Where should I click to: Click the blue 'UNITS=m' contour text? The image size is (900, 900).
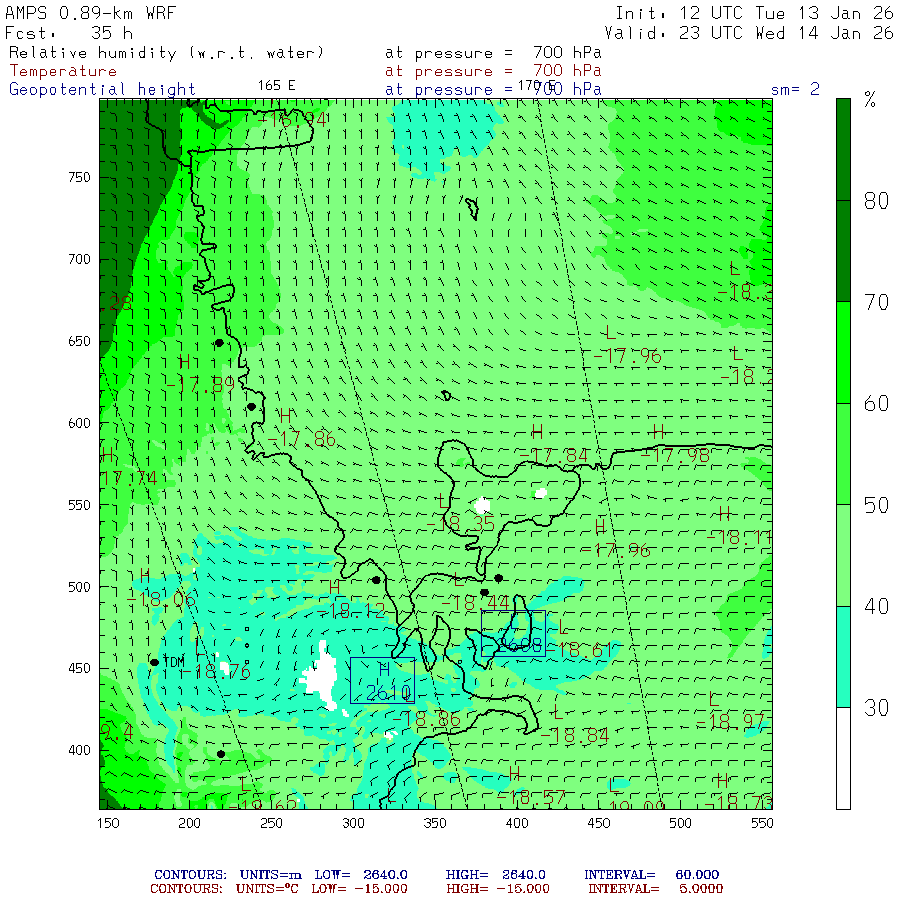pos(271,875)
